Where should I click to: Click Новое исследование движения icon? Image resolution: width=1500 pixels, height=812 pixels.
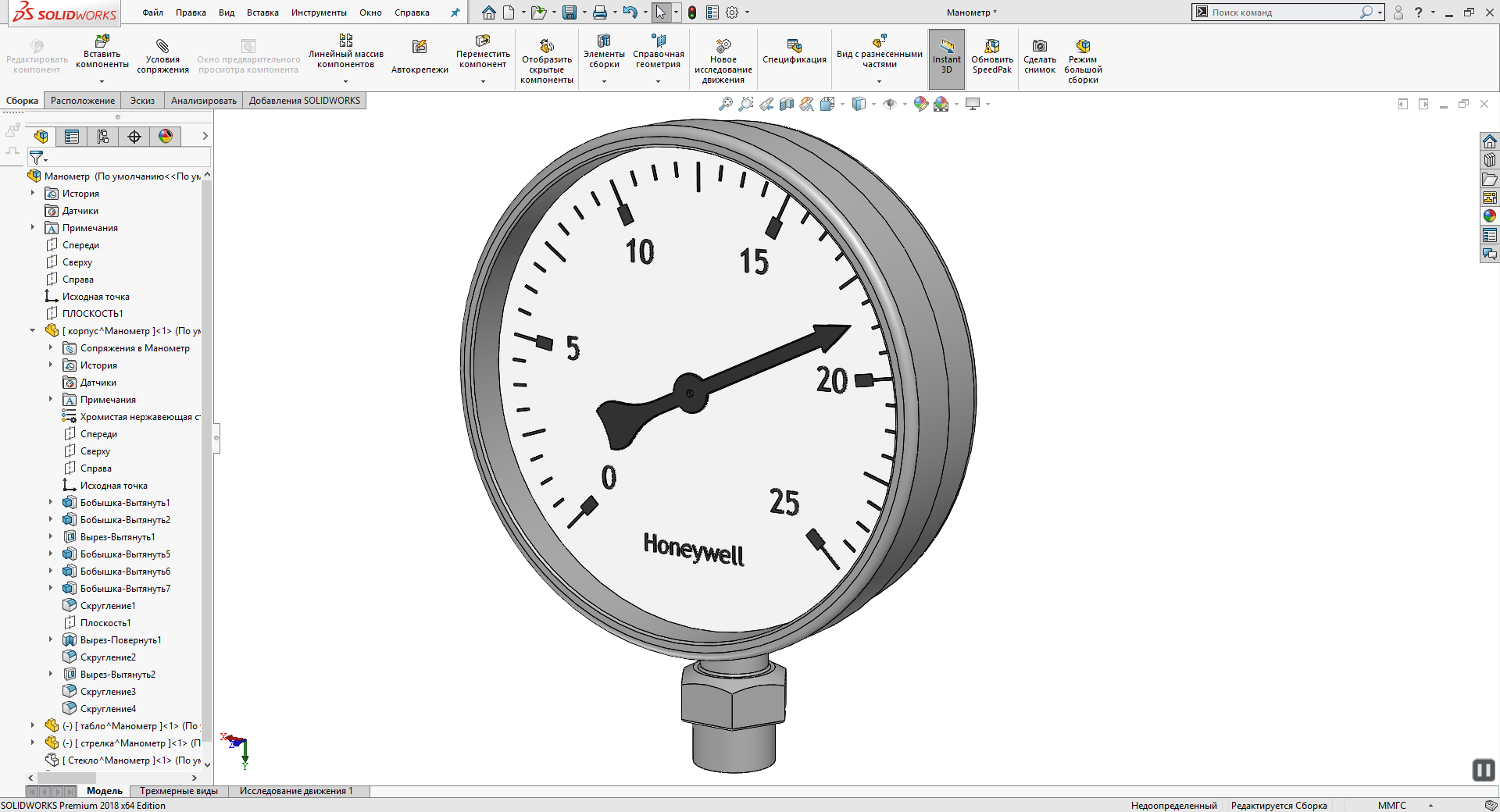723,46
